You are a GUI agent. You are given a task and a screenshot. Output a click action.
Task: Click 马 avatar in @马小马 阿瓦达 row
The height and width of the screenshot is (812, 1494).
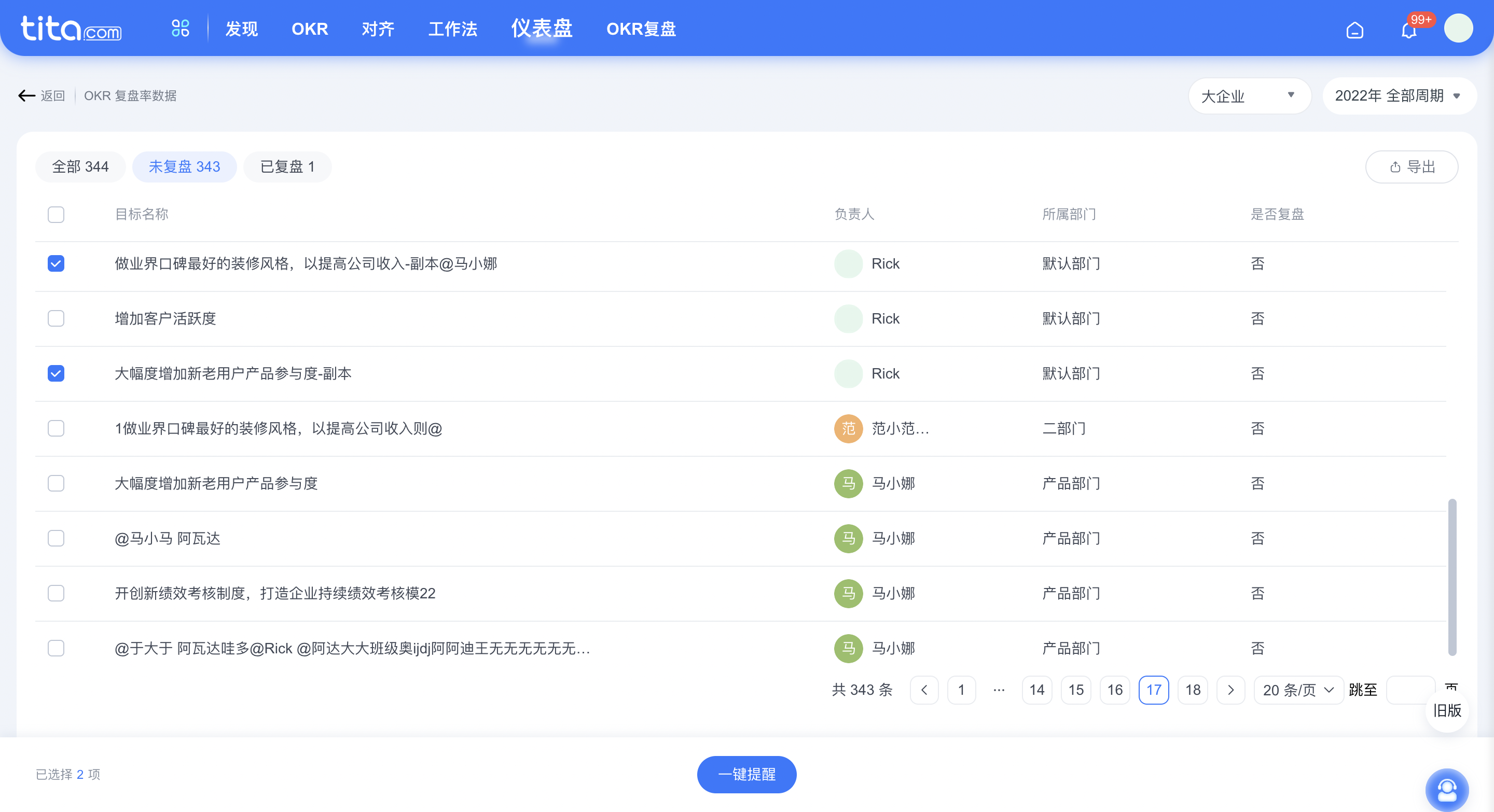848,538
